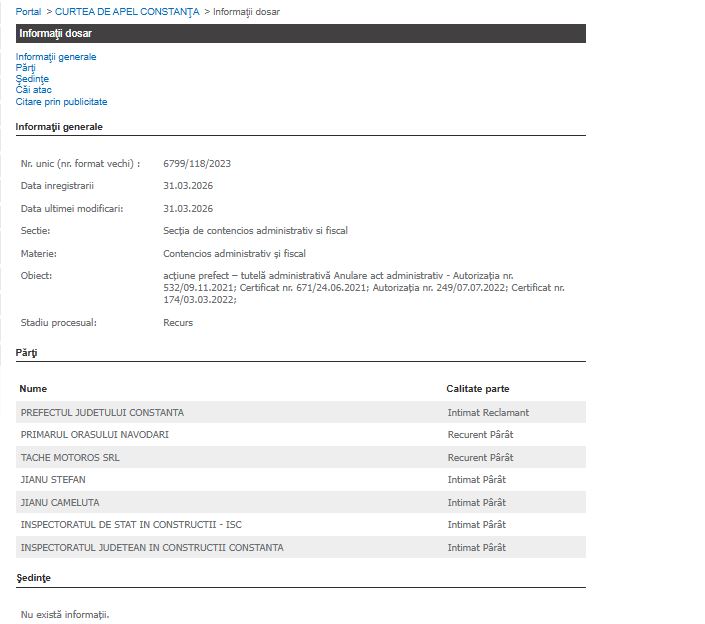This screenshot has height=624, width=705.
Task: Click INSPECTORATUL DE STAT IN CONSTRUCTII - ISC
Action: 131,525
